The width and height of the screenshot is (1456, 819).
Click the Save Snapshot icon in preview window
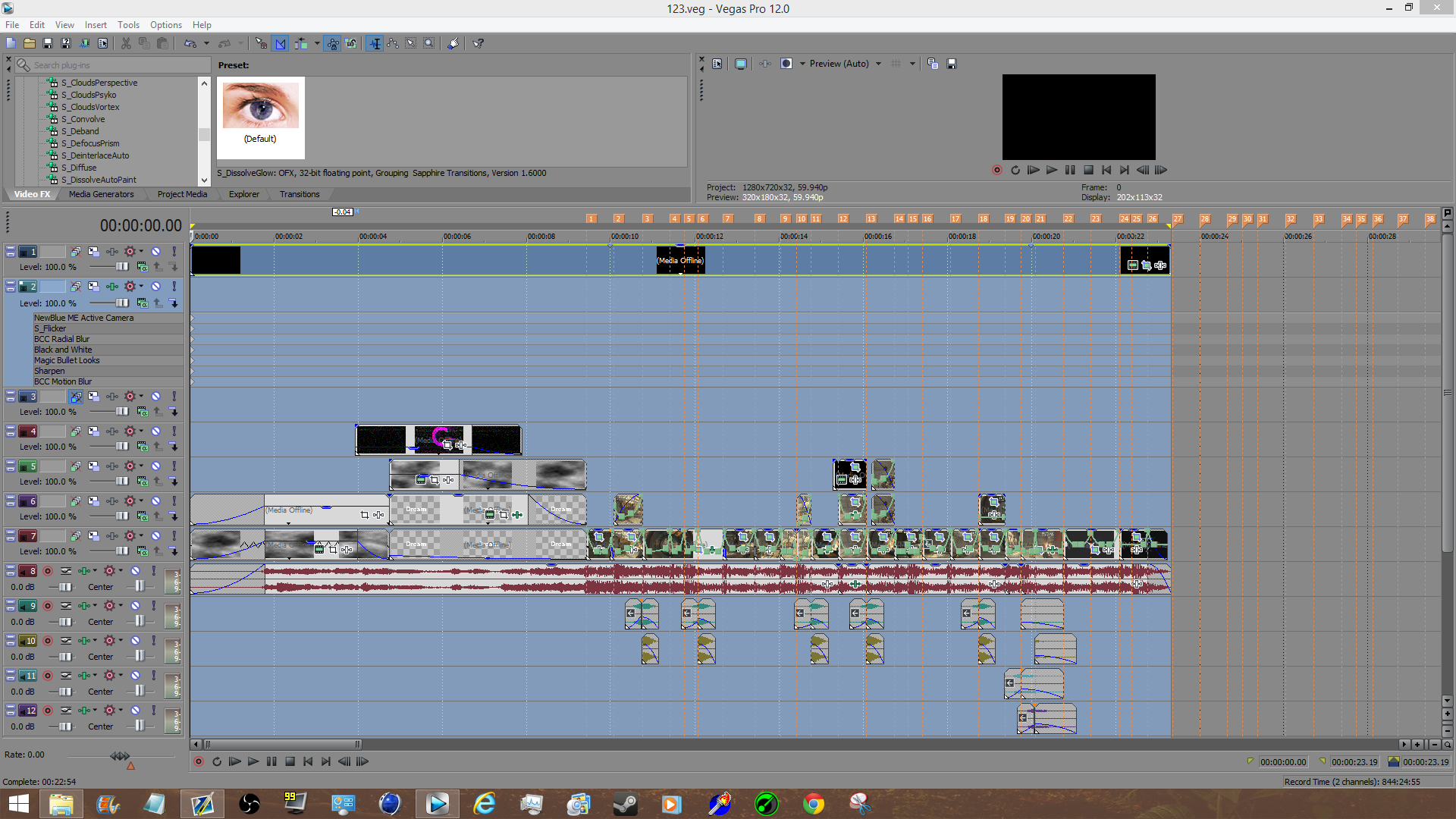(x=952, y=64)
